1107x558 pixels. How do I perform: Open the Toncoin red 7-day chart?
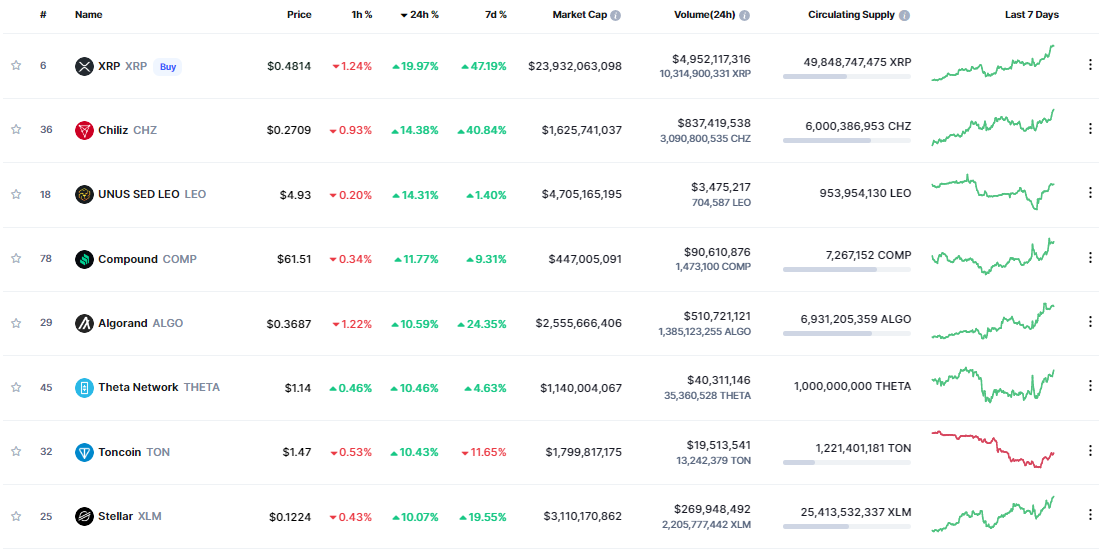point(993,449)
